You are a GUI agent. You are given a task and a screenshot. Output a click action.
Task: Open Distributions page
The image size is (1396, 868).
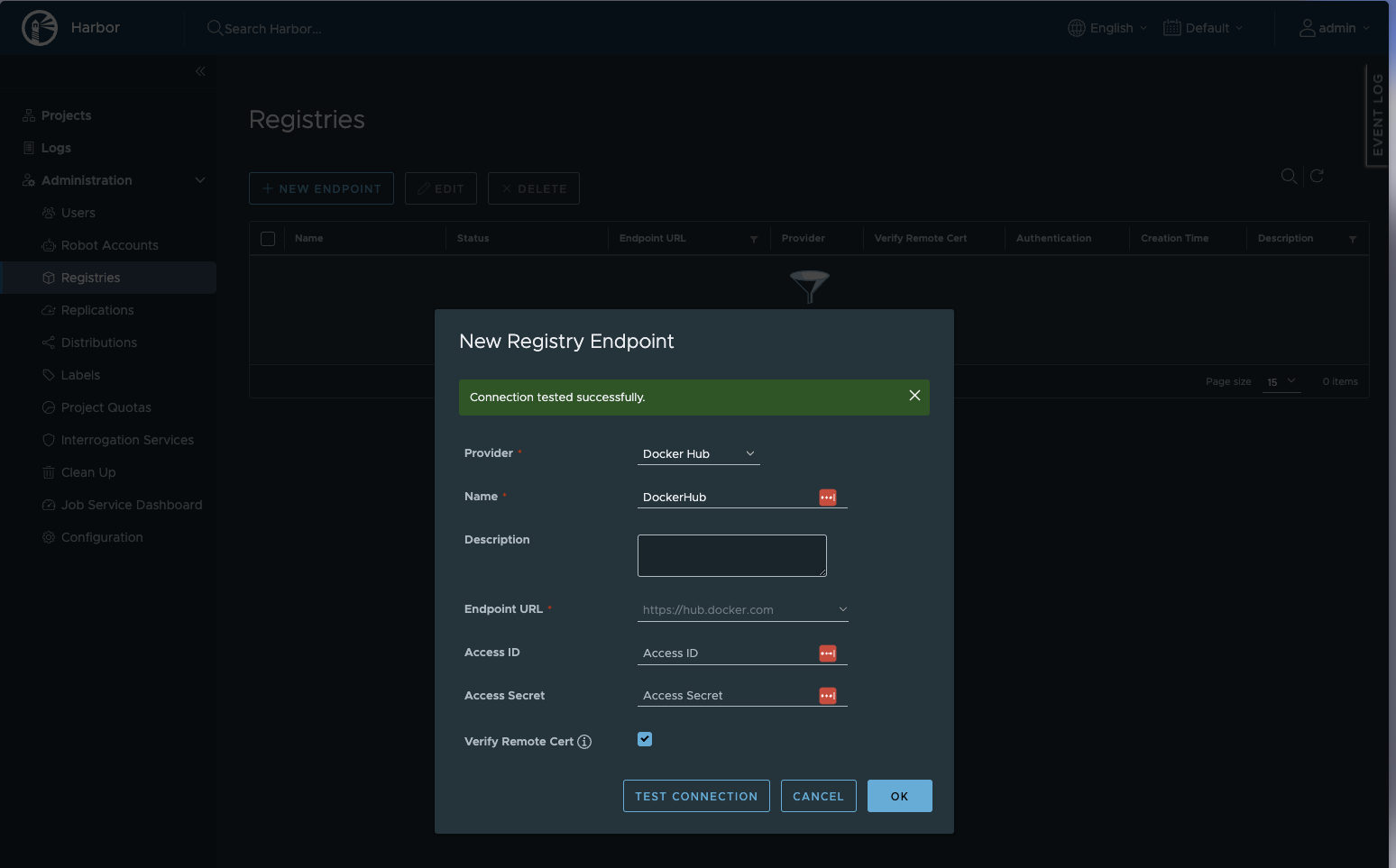[99, 343]
